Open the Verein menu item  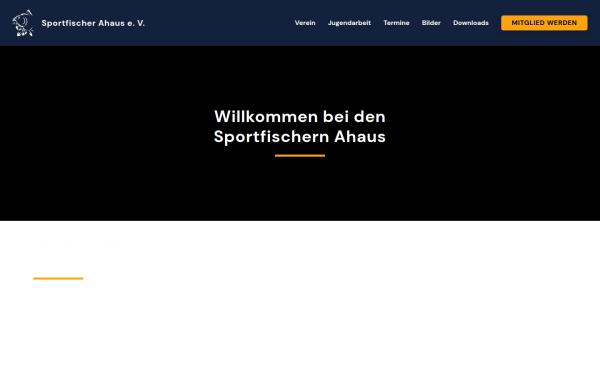click(305, 23)
